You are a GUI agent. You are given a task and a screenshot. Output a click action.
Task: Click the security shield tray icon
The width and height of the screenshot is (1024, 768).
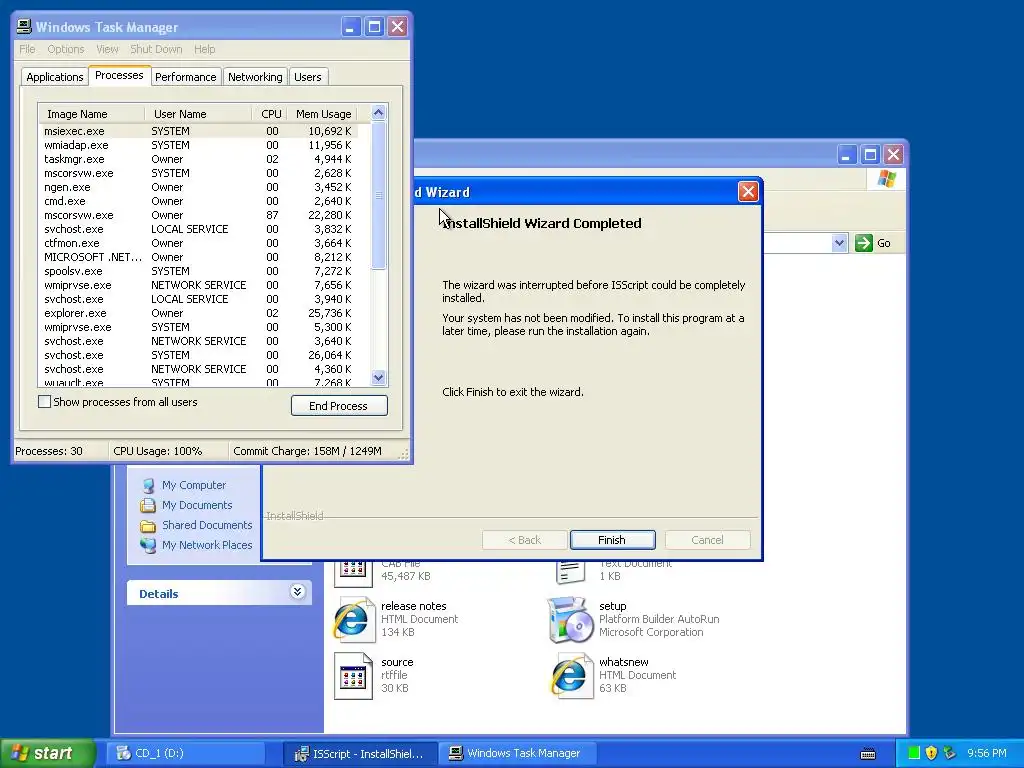point(931,753)
